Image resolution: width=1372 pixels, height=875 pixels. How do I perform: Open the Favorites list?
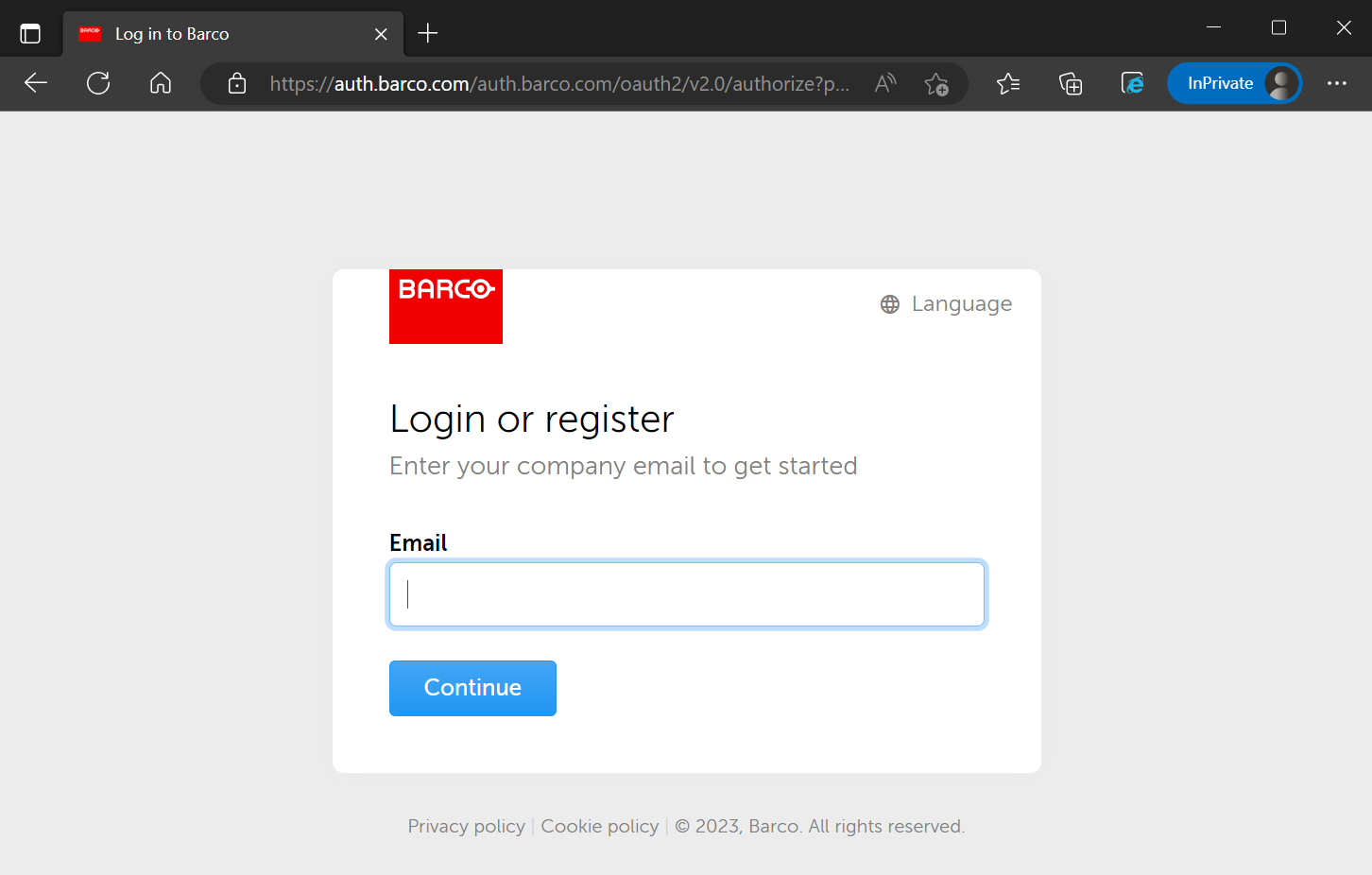[x=1007, y=83]
